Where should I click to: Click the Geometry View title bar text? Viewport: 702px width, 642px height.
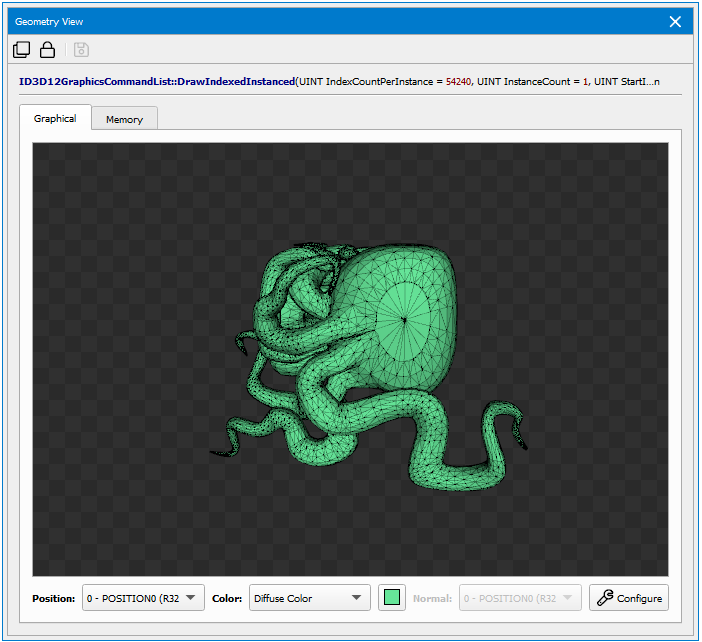[x=49, y=22]
